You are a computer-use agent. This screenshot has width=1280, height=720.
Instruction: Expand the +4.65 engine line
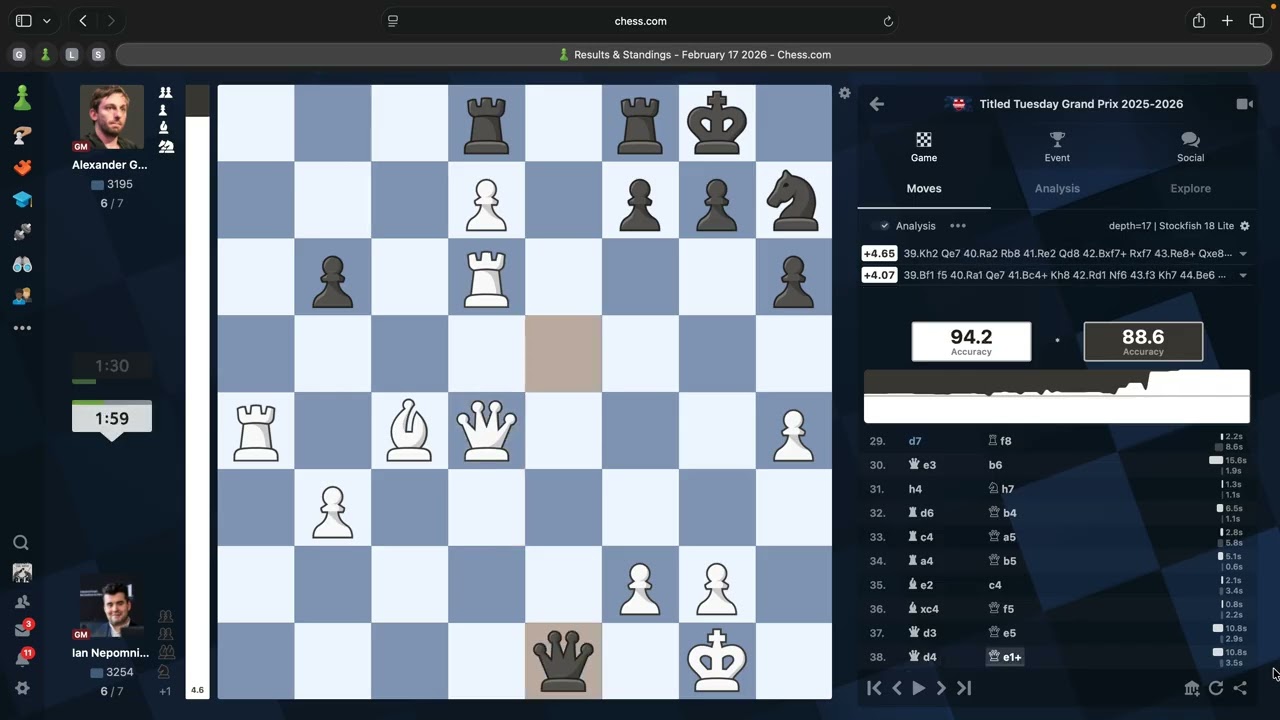[x=1243, y=254]
